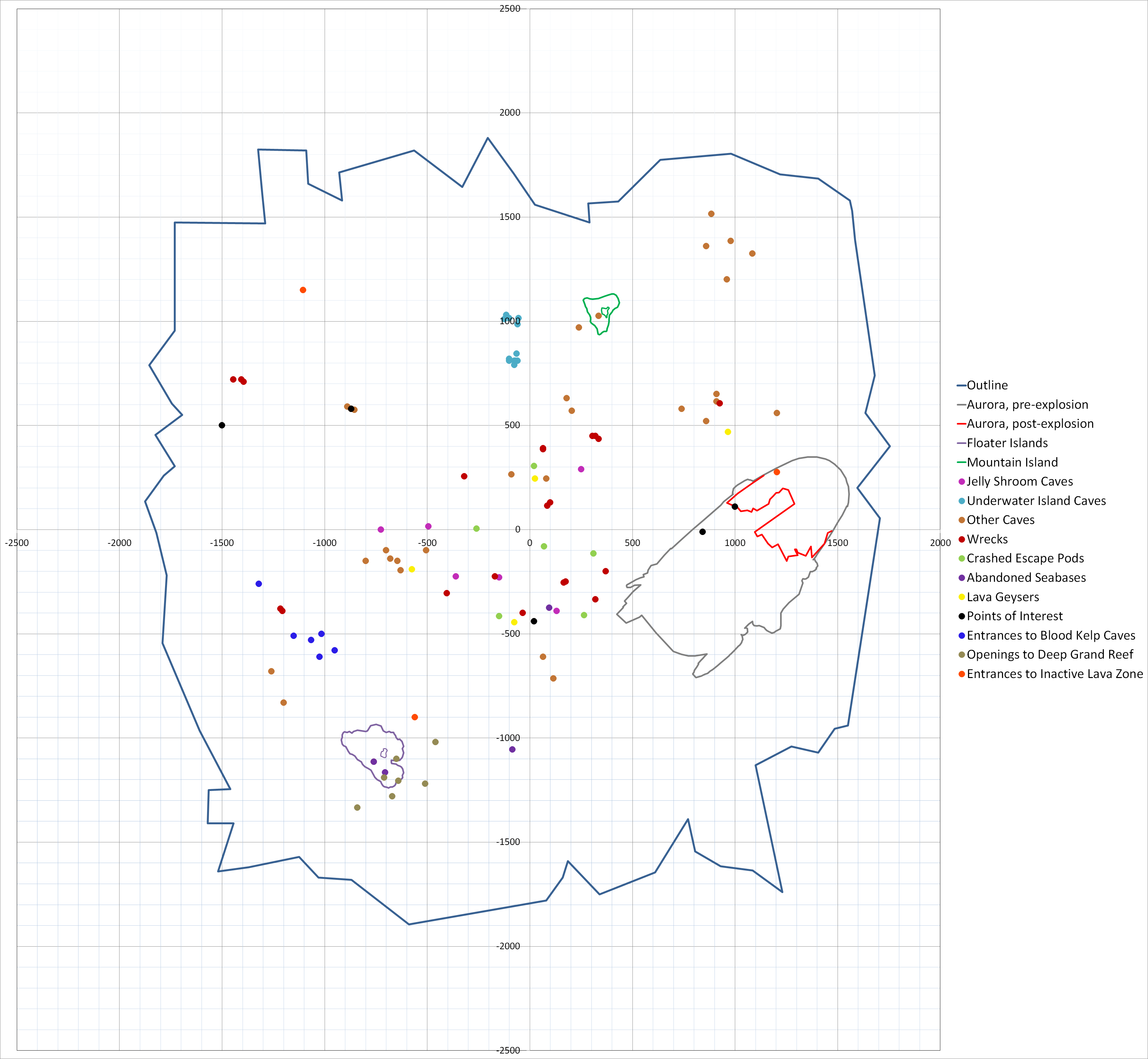
Task: Click the 2000 label on vertical axis
Action: pyautogui.click(x=510, y=112)
